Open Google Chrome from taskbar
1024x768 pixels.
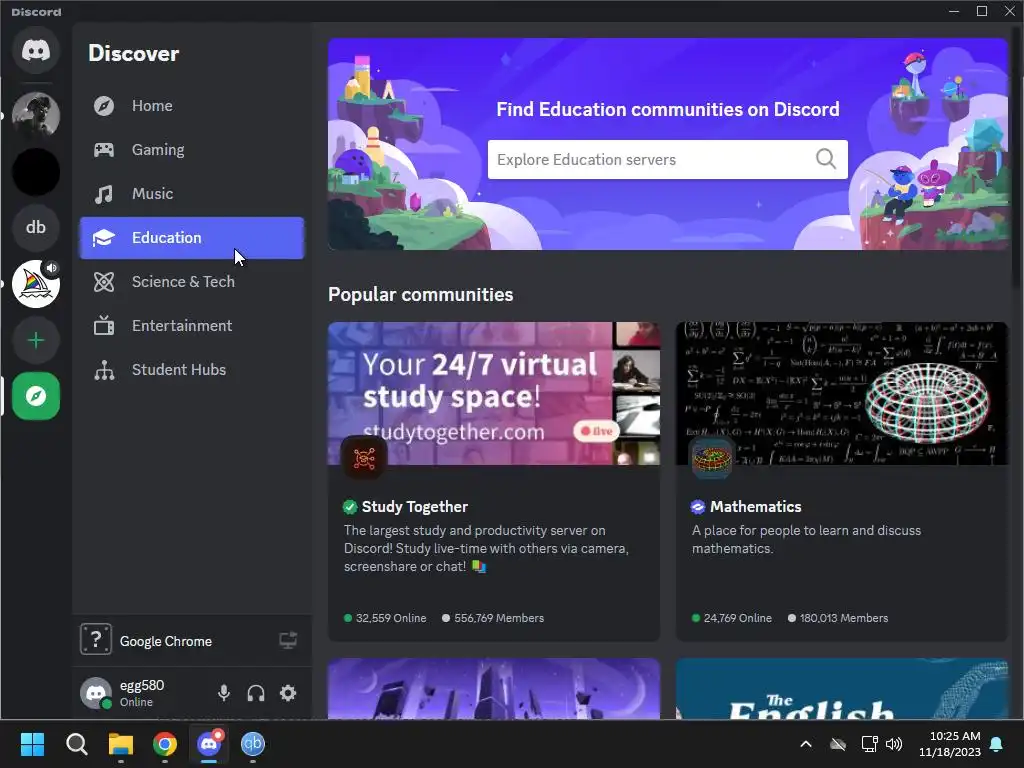pos(165,744)
